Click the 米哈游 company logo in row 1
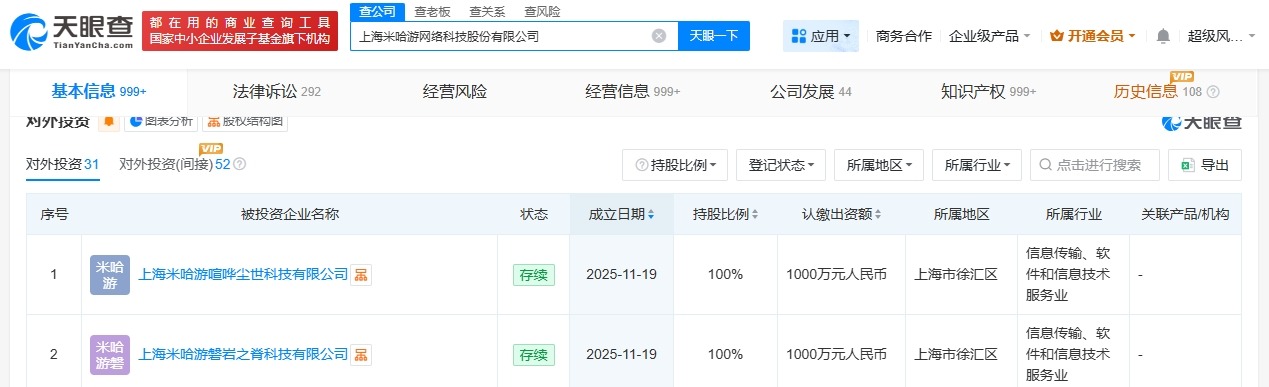1269x387 pixels. click(110, 274)
